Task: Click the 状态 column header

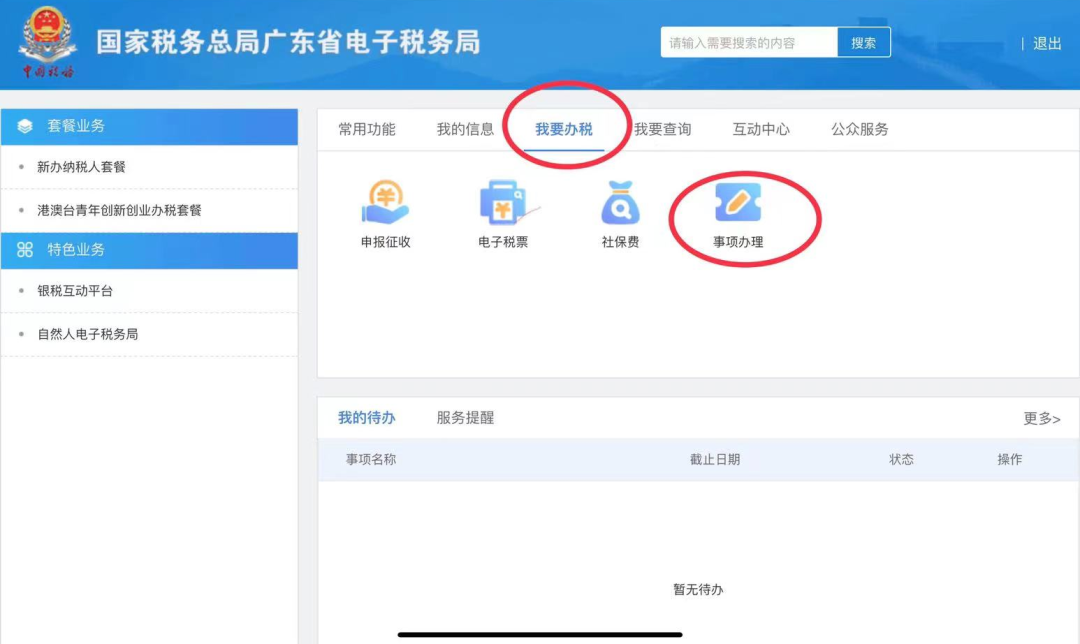Action: [x=901, y=459]
